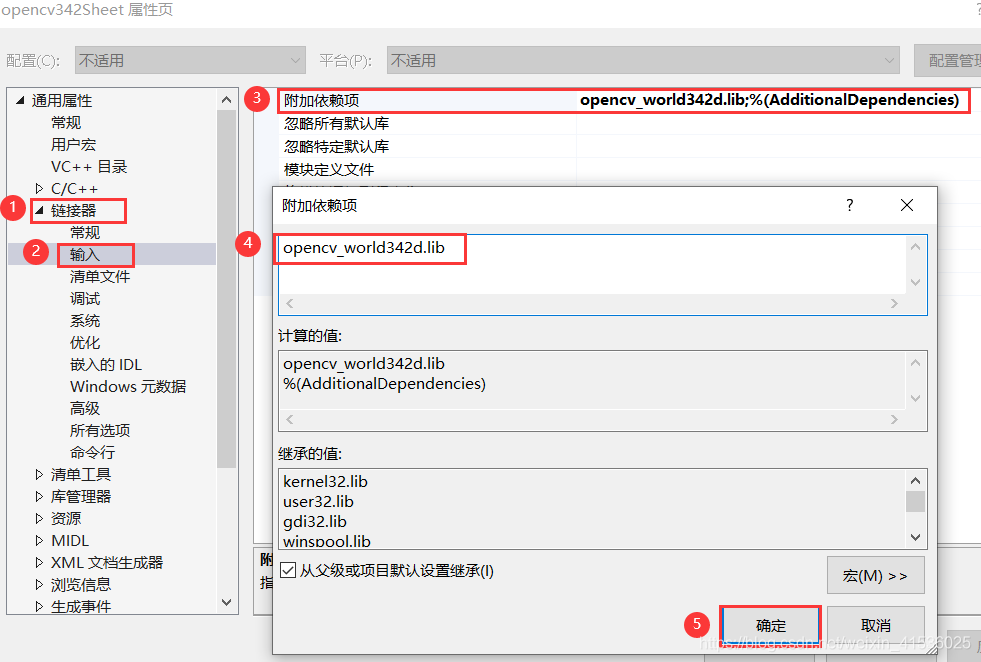Image resolution: width=981 pixels, height=662 pixels.
Task: Click scroll-up arrow in 继承的值 list
Action: (x=915, y=481)
